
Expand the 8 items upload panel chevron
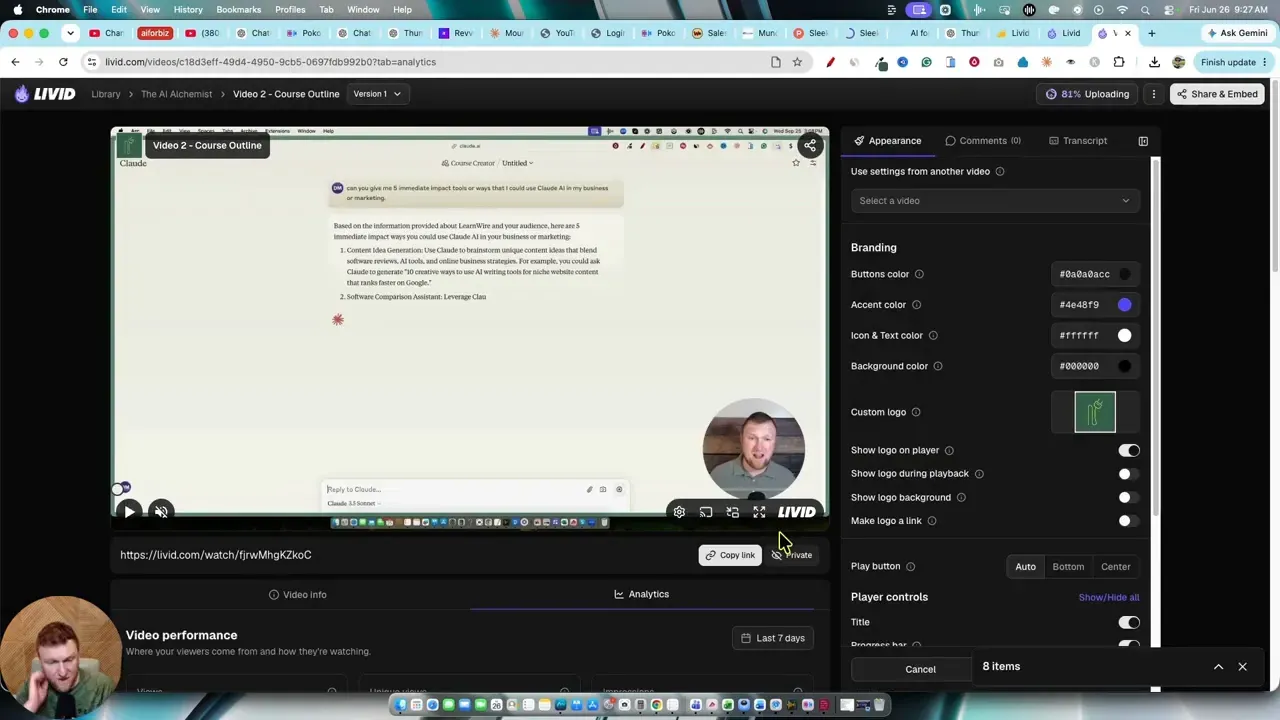(x=1218, y=667)
